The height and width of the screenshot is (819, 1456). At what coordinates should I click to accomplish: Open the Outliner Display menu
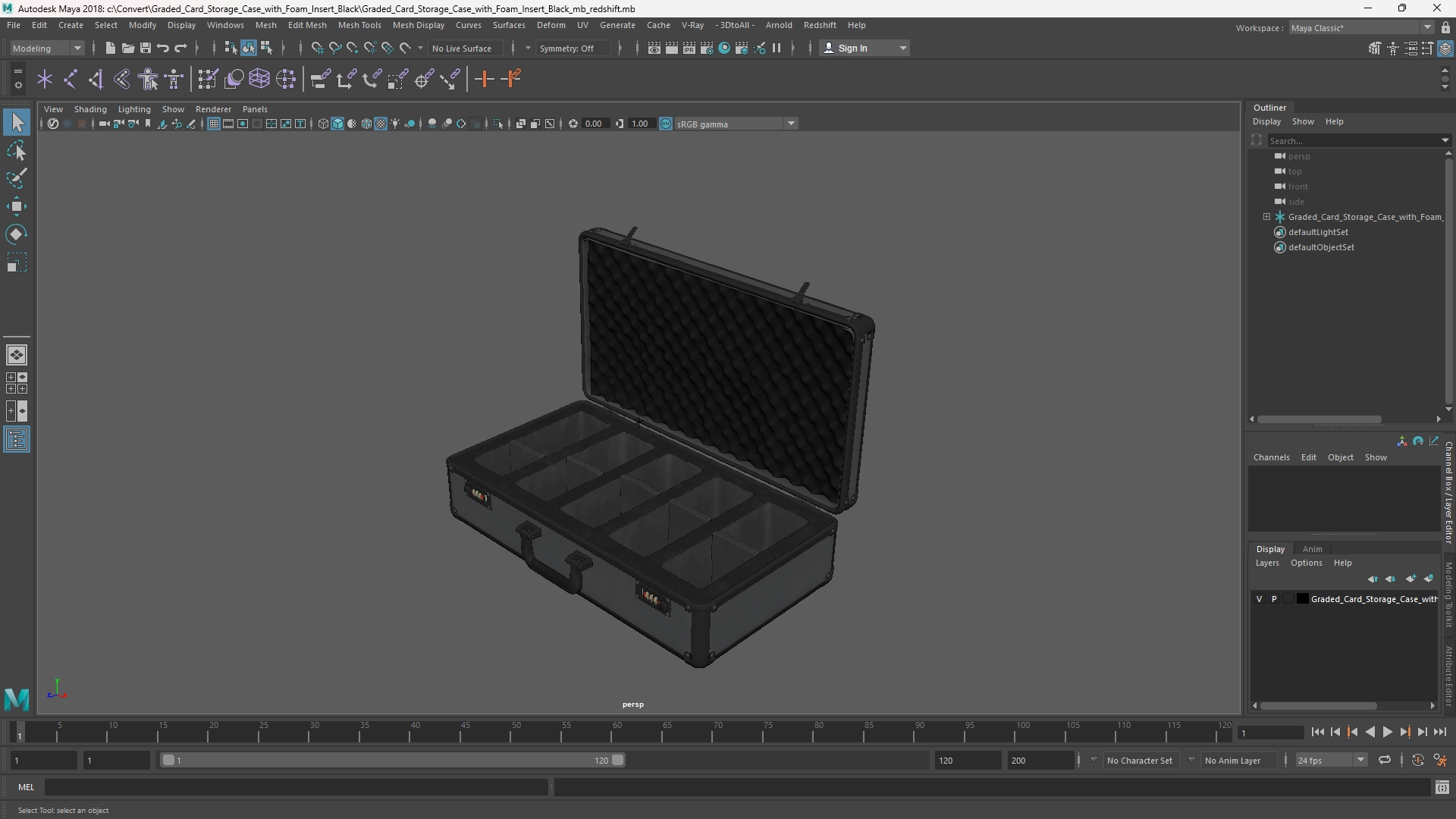click(x=1266, y=121)
